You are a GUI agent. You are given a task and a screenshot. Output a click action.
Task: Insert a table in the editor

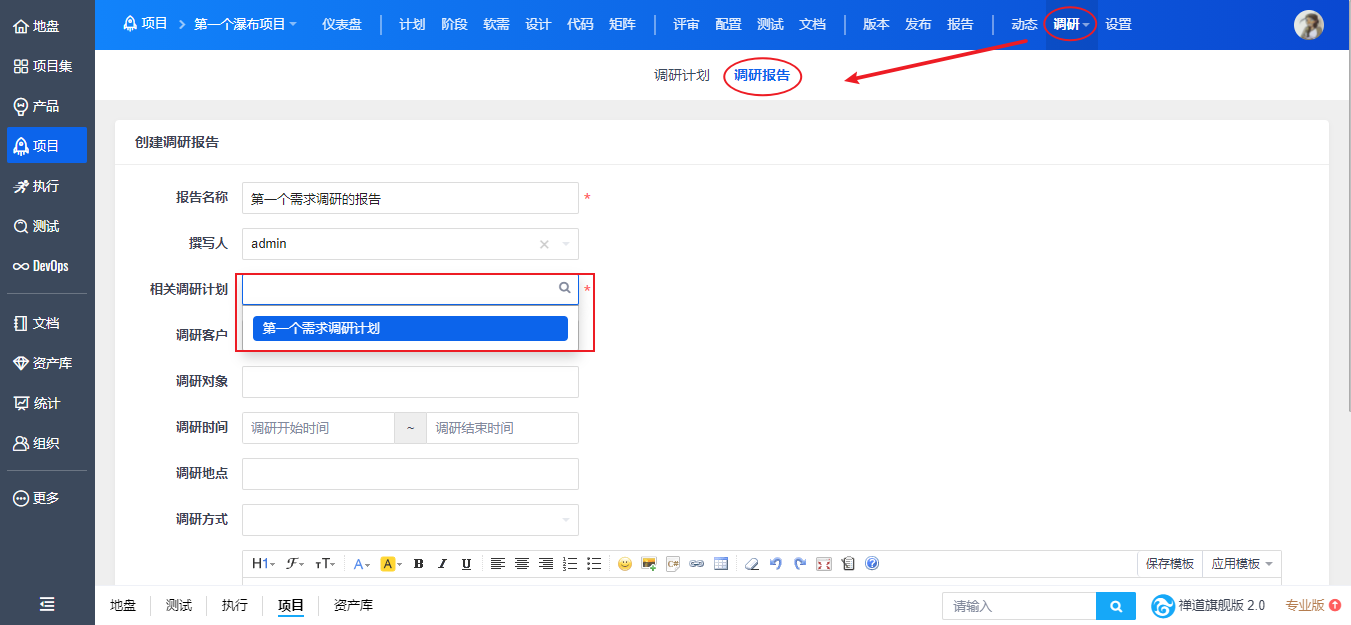point(721,564)
